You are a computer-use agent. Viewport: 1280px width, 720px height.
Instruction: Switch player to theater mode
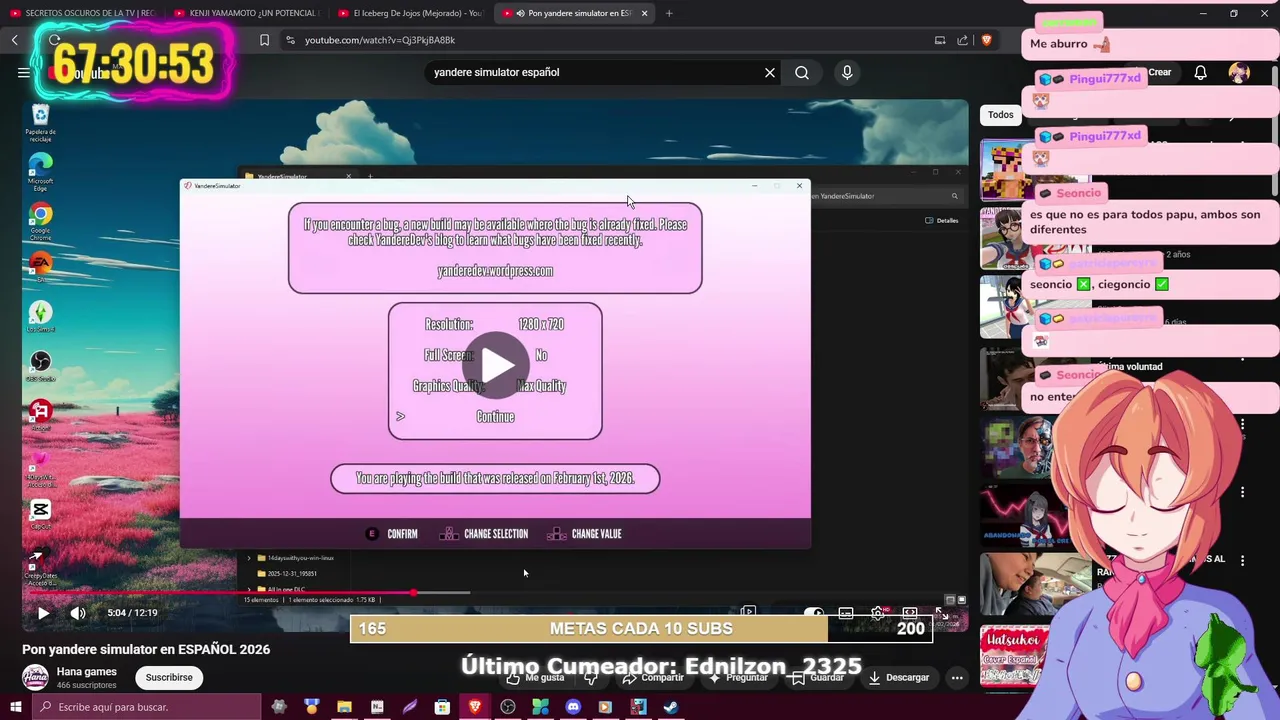tap(909, 612)
